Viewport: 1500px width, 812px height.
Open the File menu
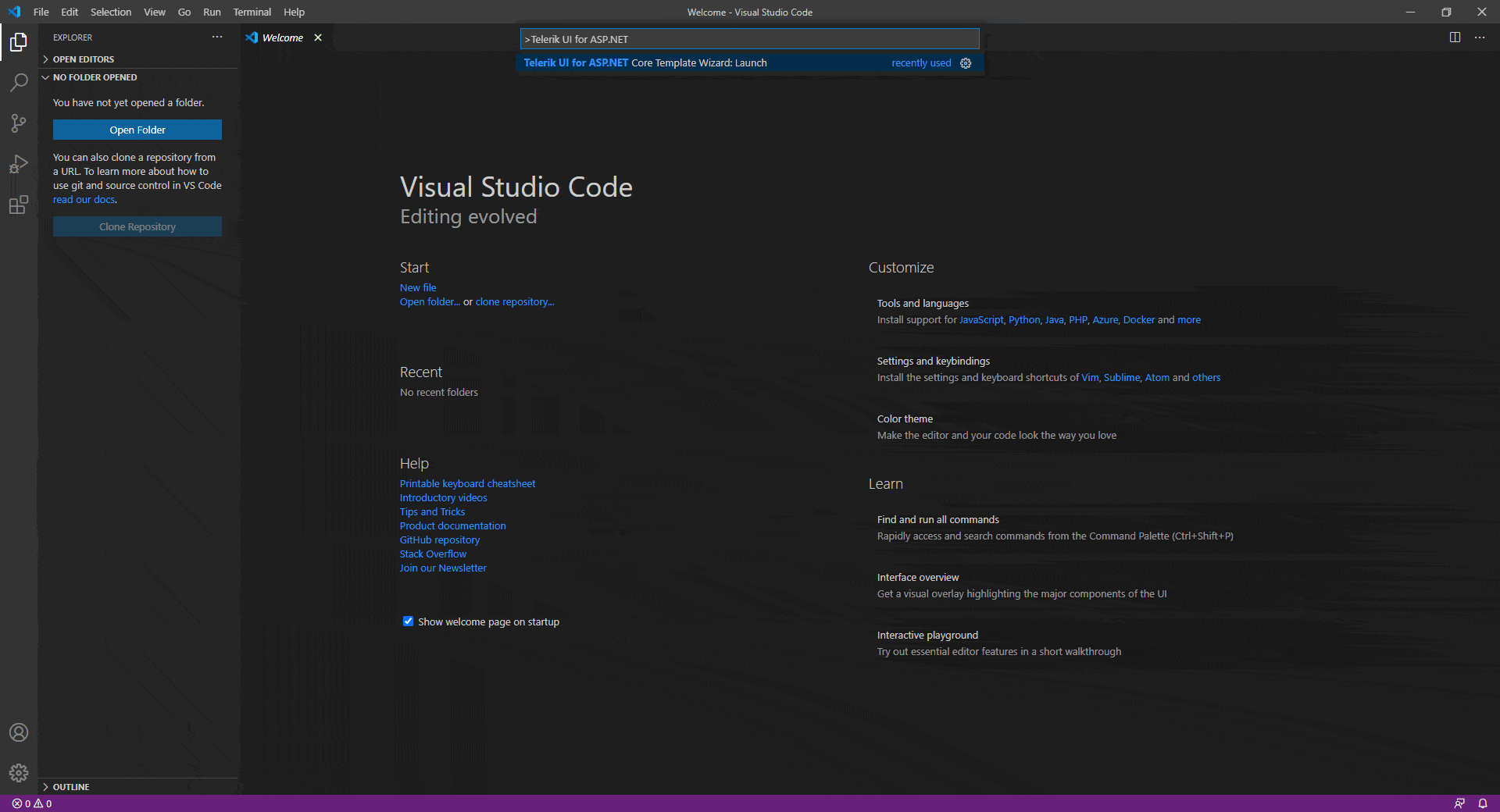coord(41,12)
